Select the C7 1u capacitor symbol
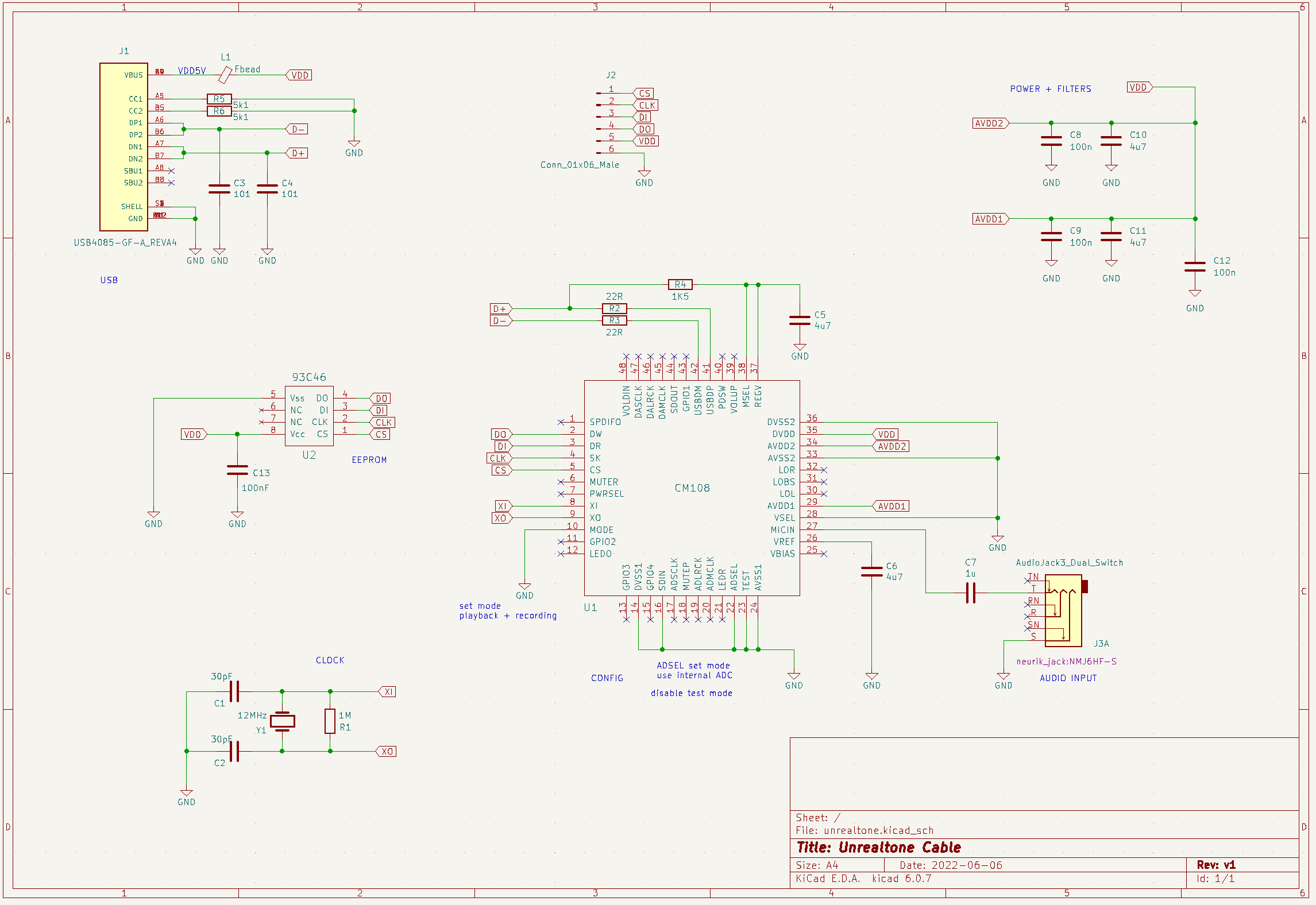Viewport: 1316px width, 905px height. click(971, 593)
